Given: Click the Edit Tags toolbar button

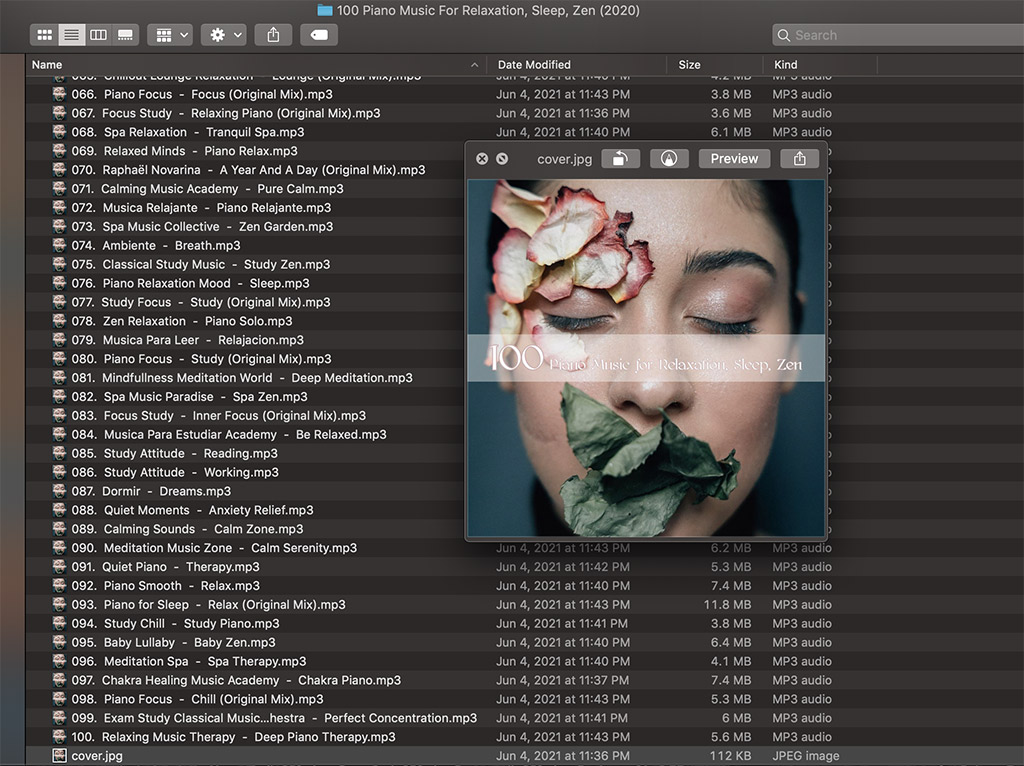Looking at the screenshot, I should pyautogui.click(x=319, y=35).
